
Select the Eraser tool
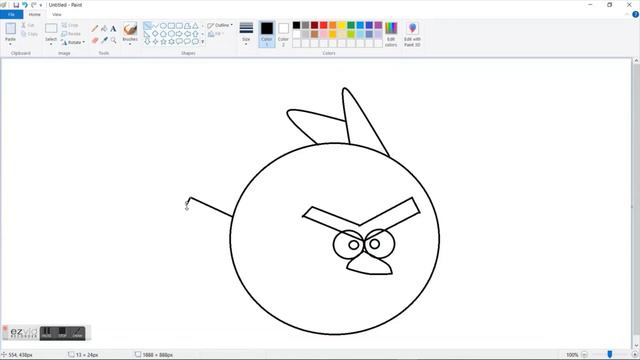[x=95, y=40]
